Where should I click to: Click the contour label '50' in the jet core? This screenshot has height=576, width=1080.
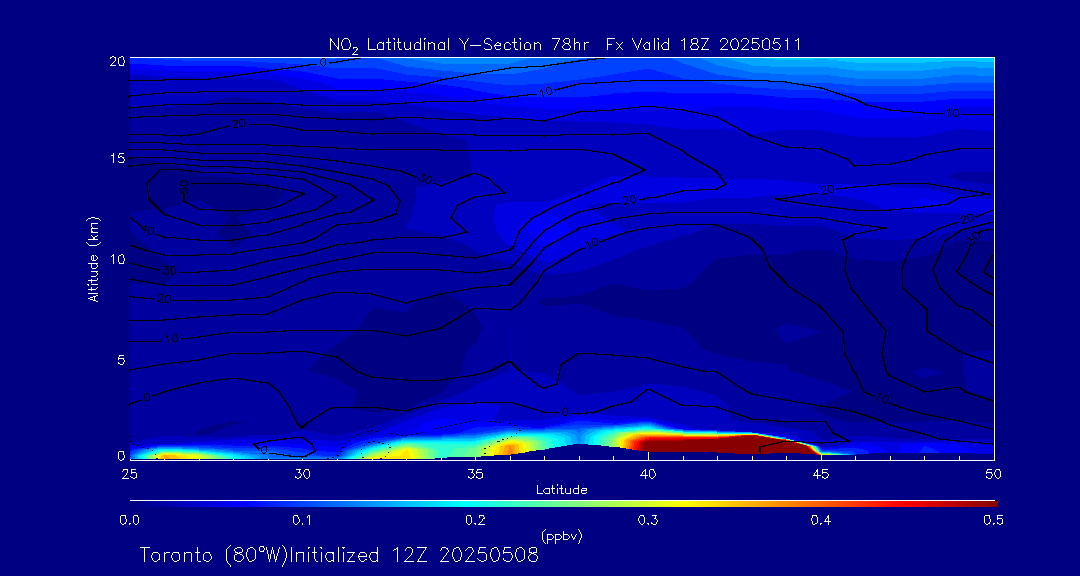pos(184,187)
